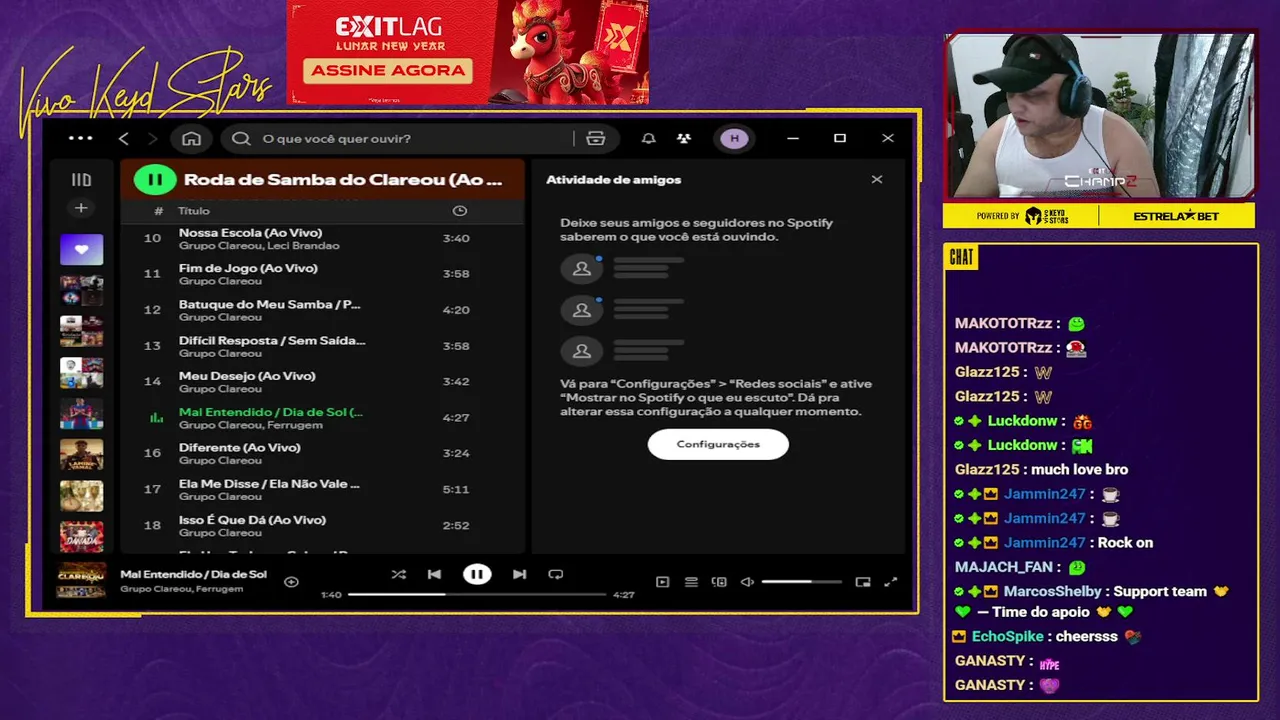Screen dimensions: 1280x720
Task: Click the Título column header
Action: (x=194, y=211)
